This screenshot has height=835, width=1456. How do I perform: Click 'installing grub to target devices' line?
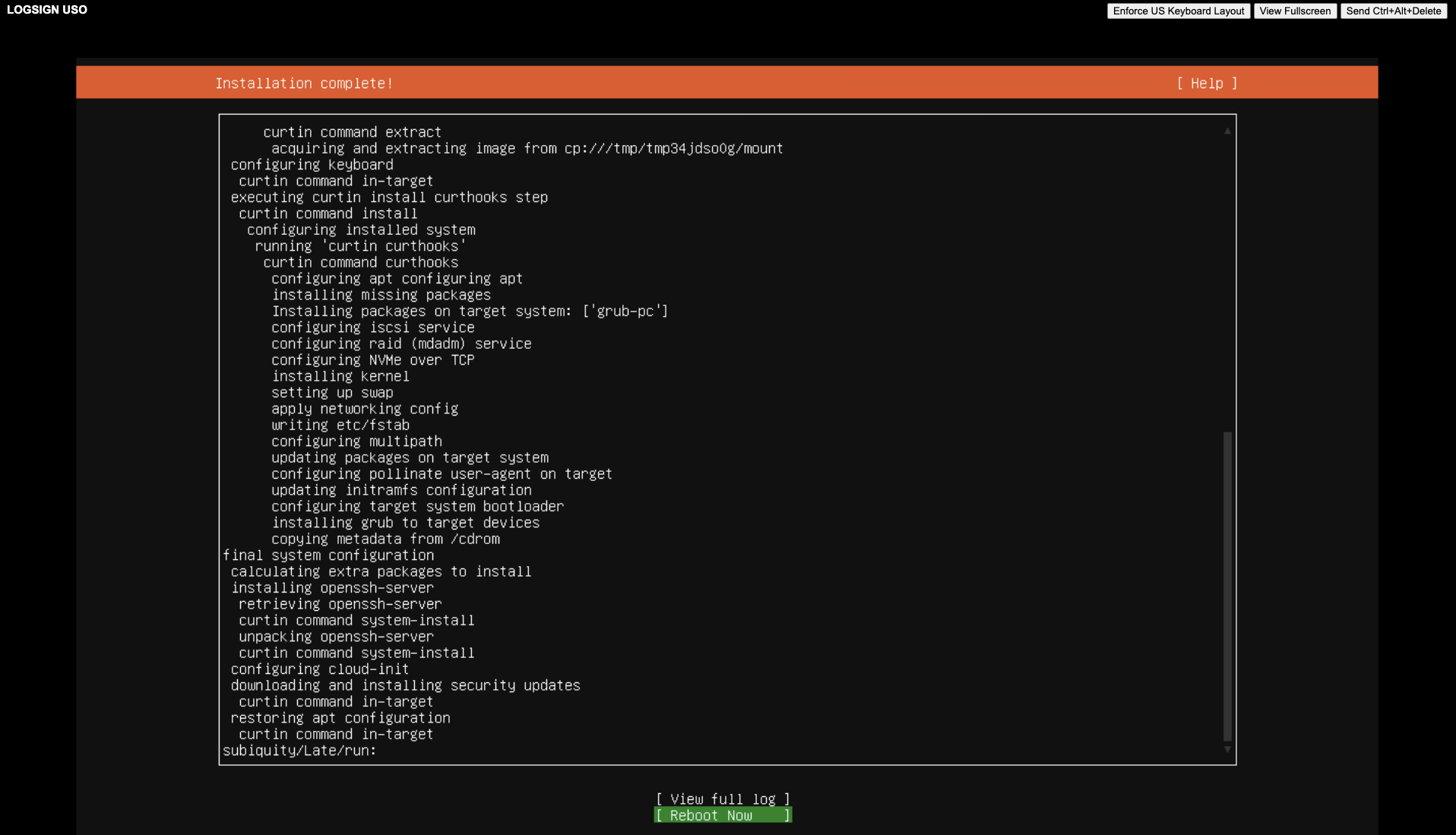point(406,523)
